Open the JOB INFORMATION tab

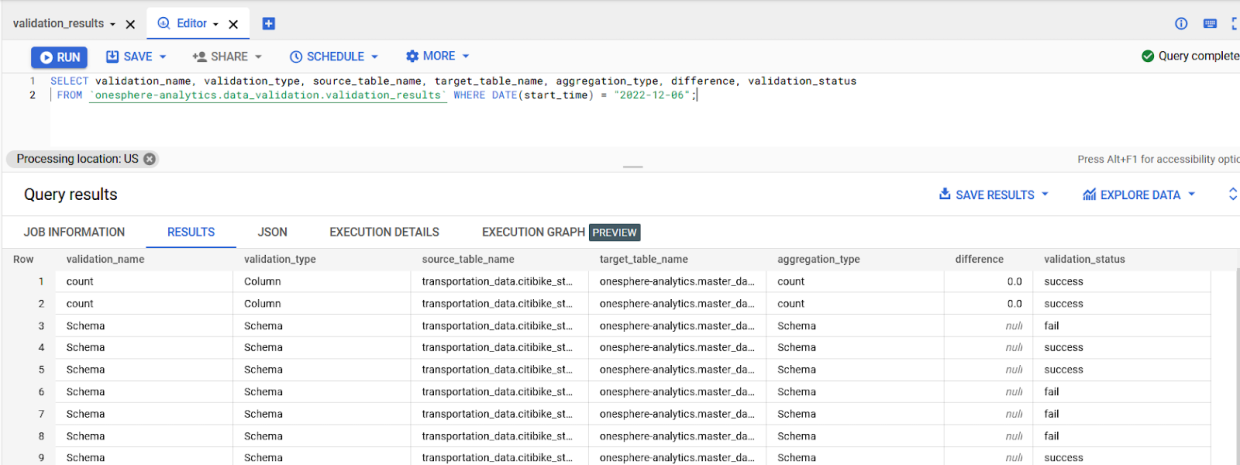pyautogui.click(x=74, y=232)
